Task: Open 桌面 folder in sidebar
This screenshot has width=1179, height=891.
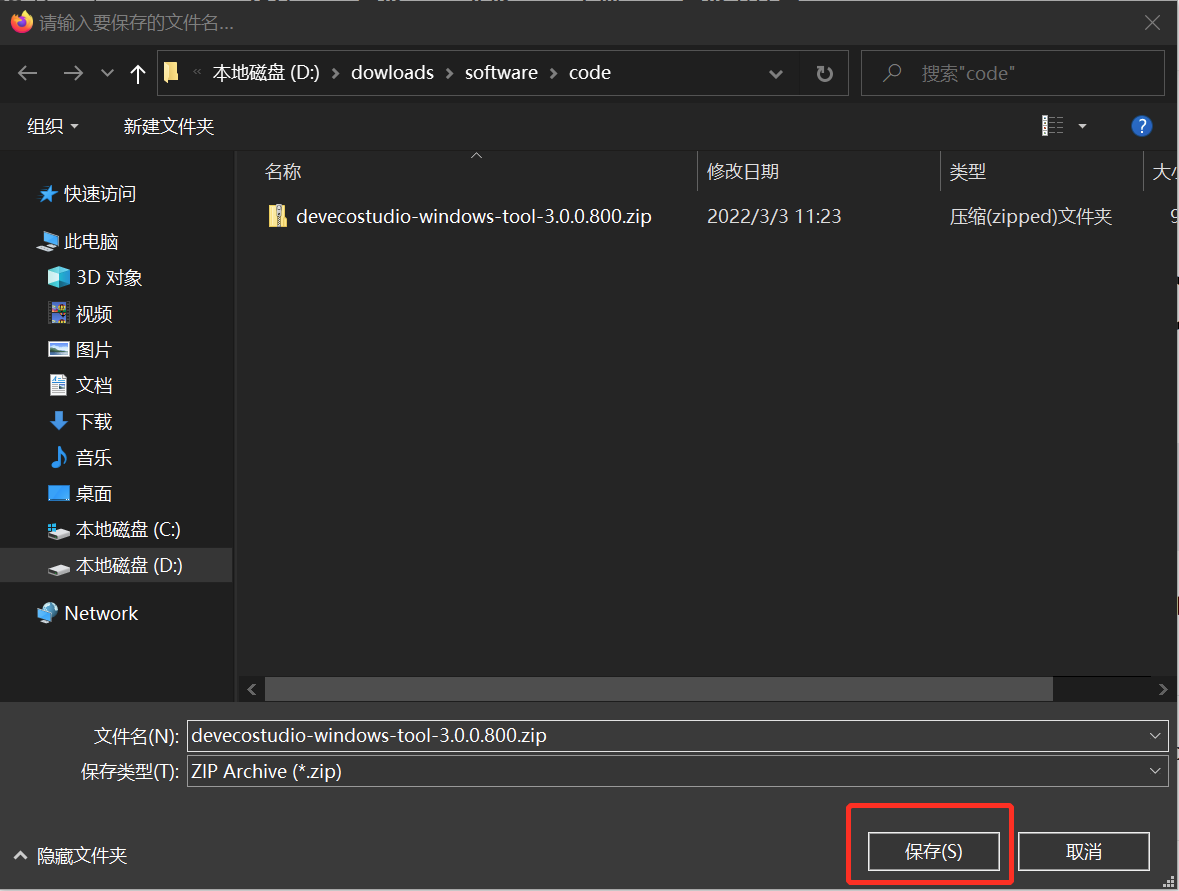Action: coord(80,494)
